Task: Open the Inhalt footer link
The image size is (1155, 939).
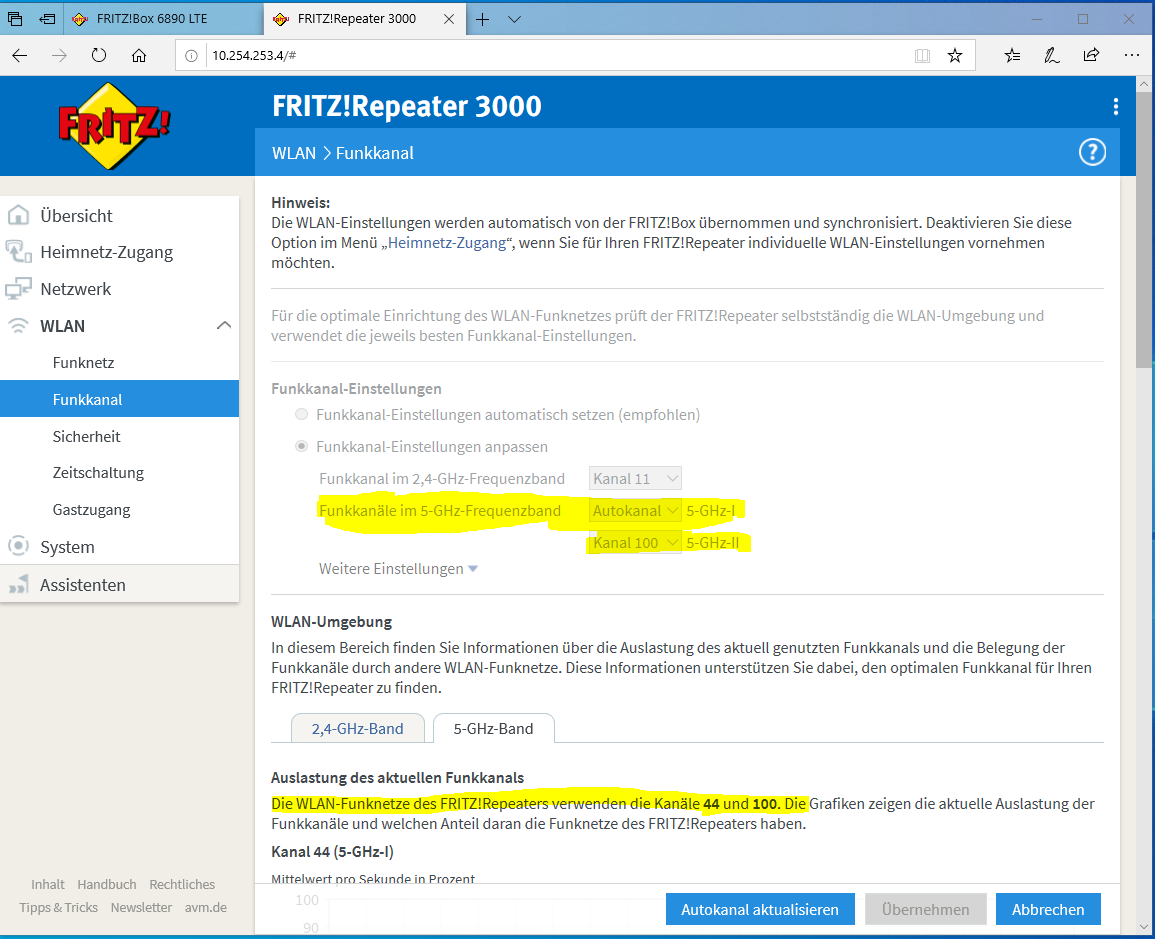Action: pos(48,885)
